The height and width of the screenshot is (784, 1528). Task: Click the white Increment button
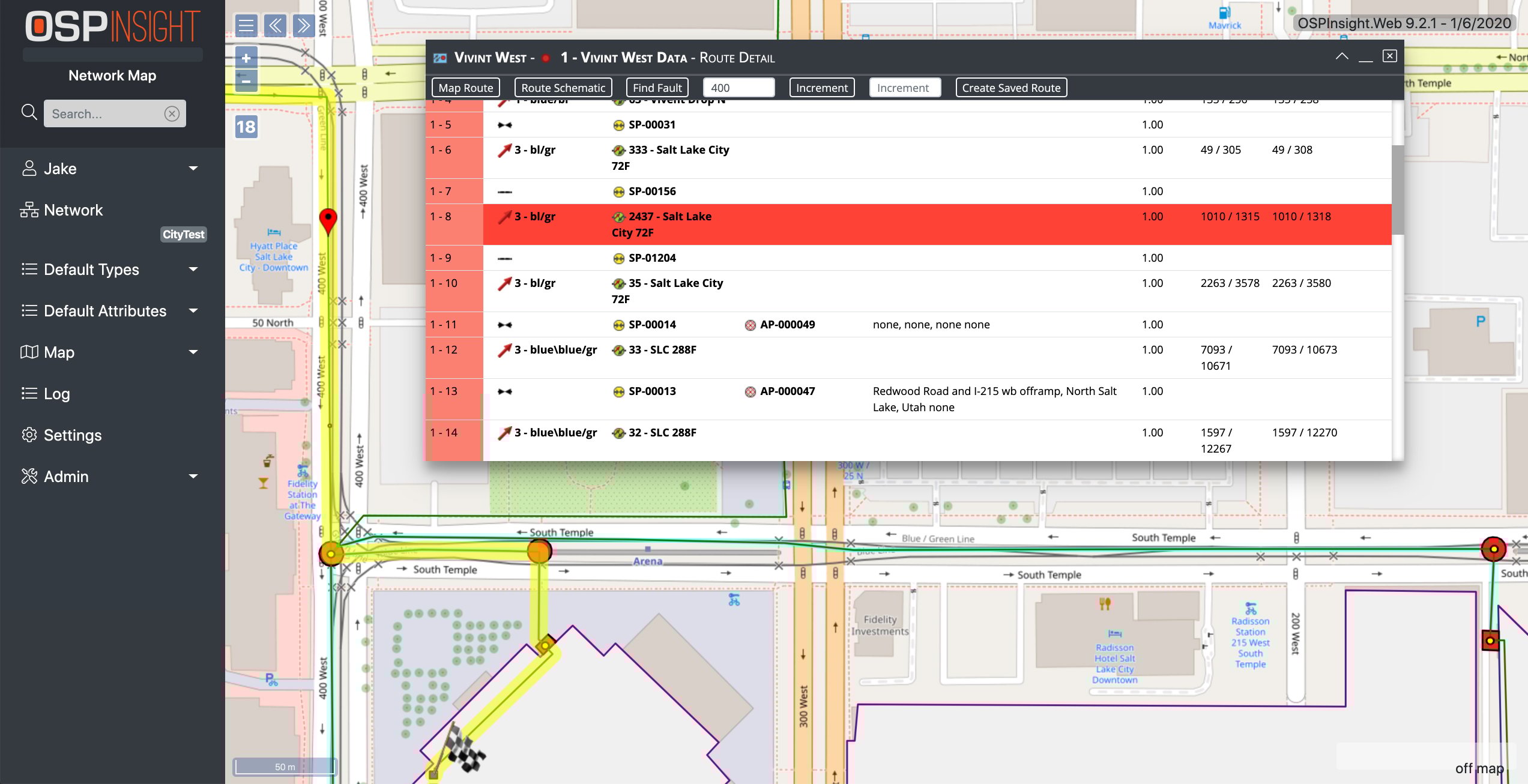[x=905, y=88]
